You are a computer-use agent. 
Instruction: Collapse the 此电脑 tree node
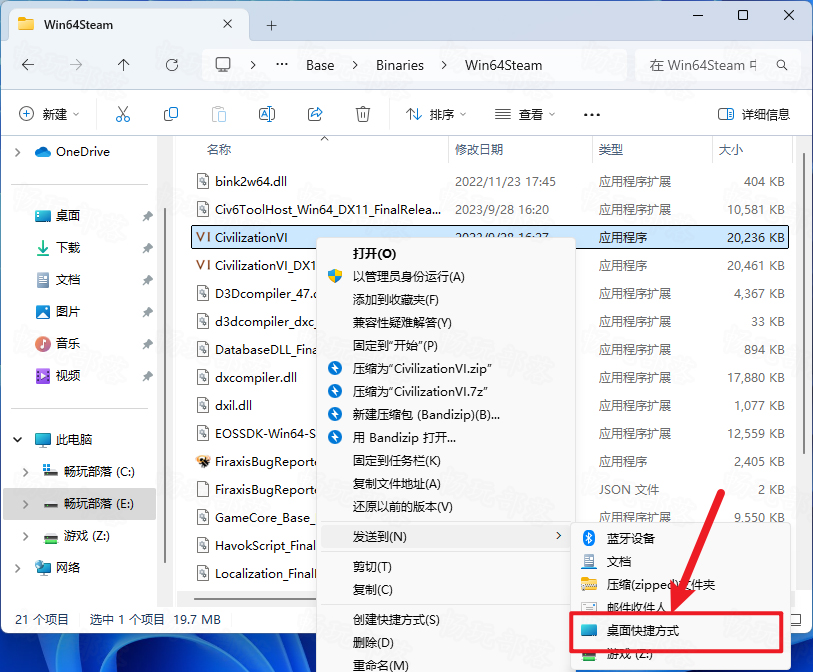pyautogui.click(x=18, y=440)
